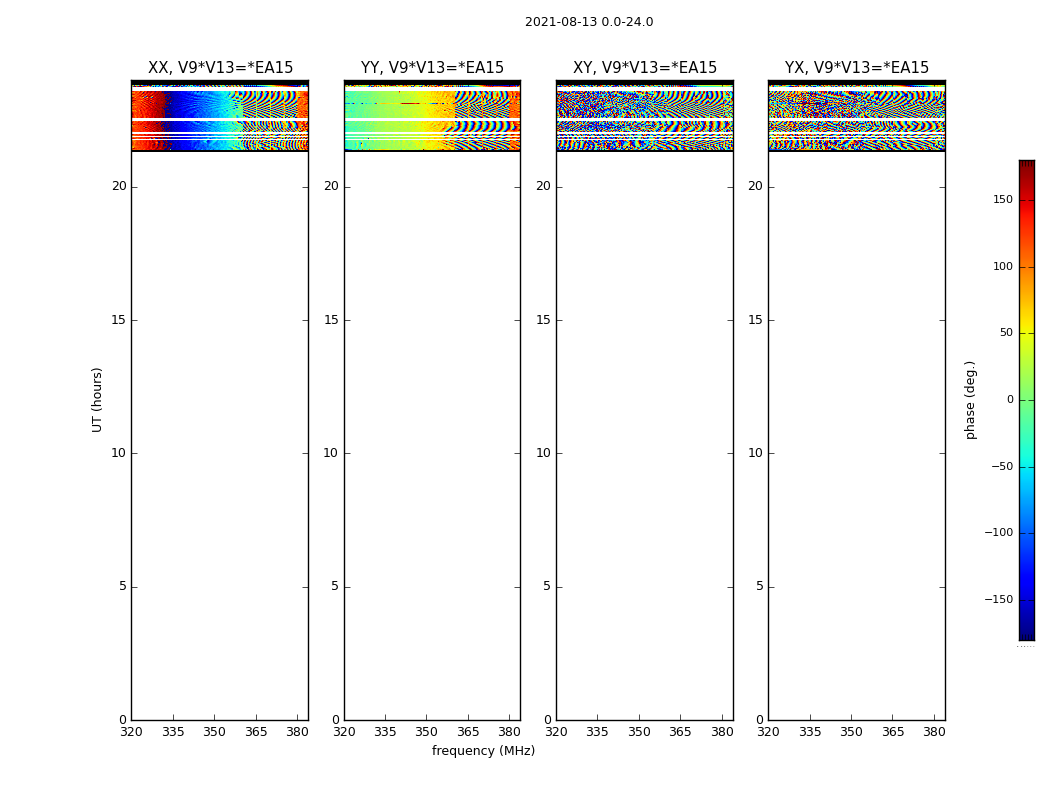Click the 100 colorbar tick label
The image size is (1050, 800).
(1002, 266)
